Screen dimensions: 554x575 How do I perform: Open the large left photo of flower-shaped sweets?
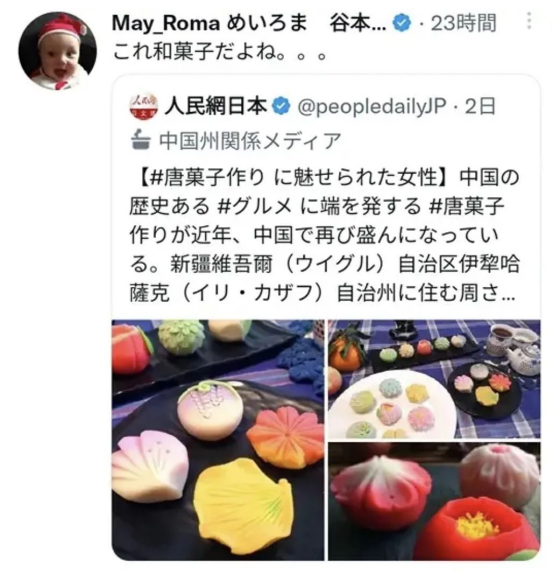coord(218,440)
